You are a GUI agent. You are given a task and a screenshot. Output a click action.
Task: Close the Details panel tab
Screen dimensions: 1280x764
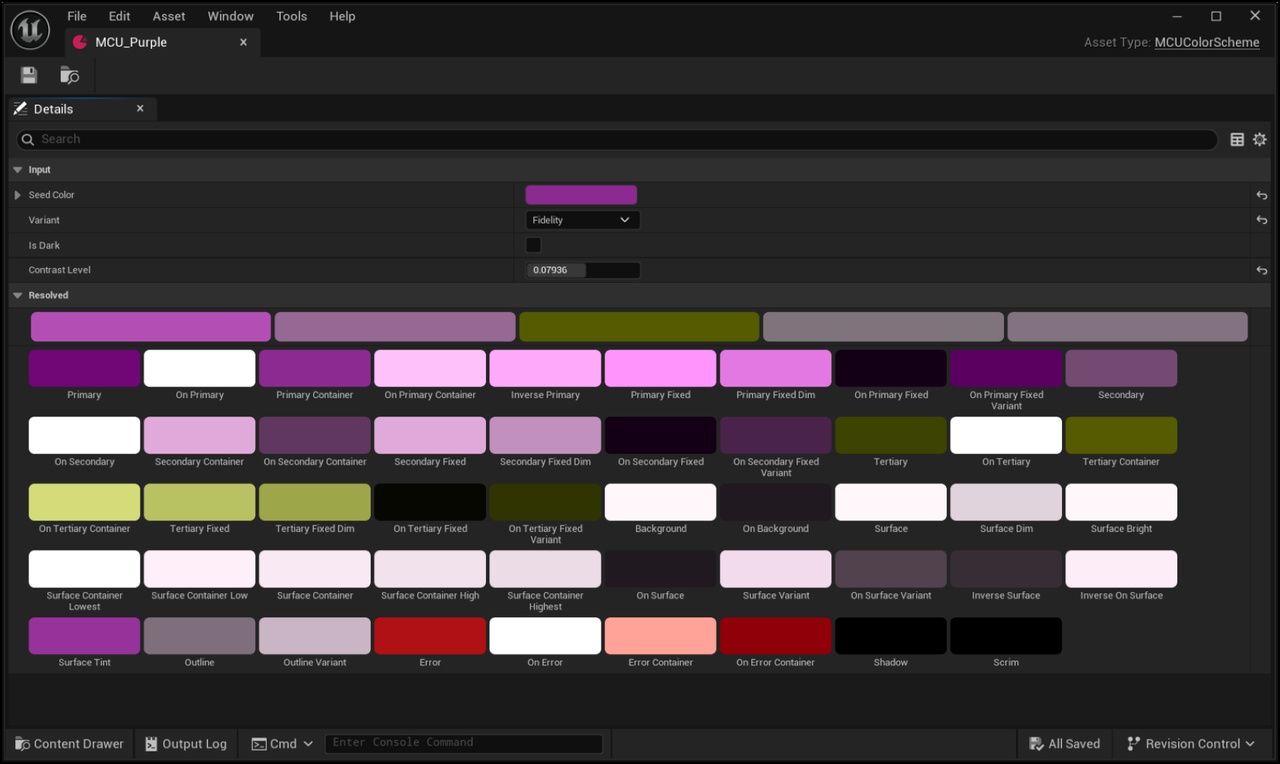(x=140, y=108)
